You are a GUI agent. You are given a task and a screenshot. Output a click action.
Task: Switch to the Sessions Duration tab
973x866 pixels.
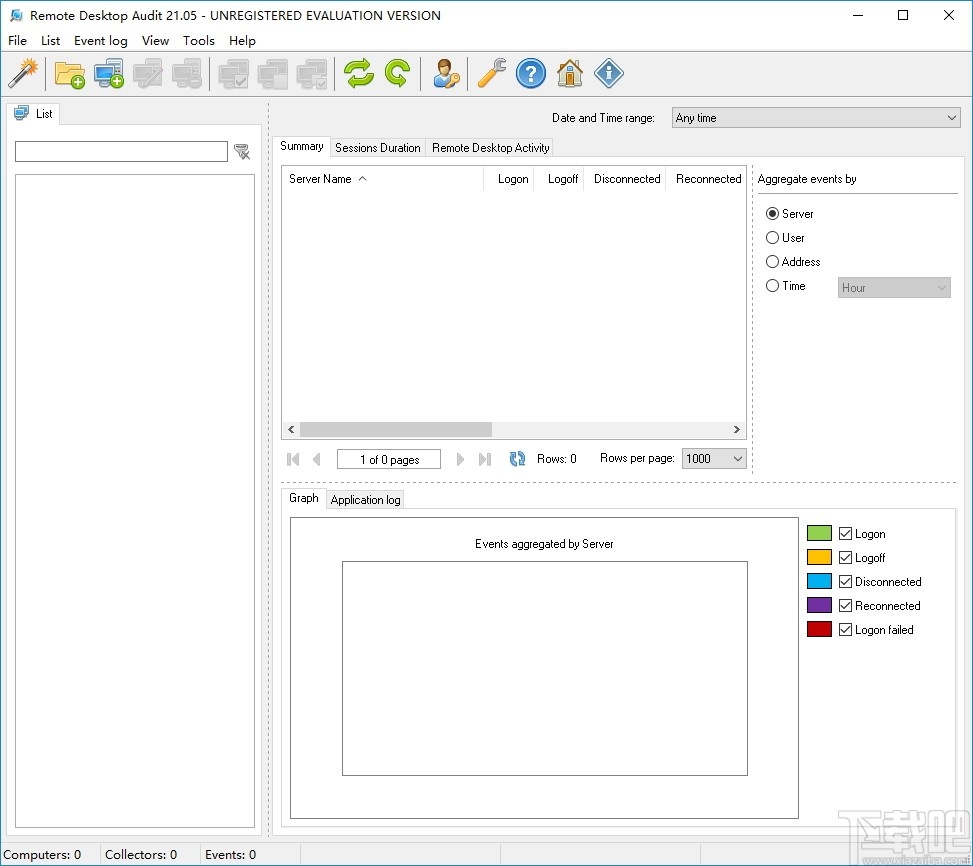pos(377,147)
